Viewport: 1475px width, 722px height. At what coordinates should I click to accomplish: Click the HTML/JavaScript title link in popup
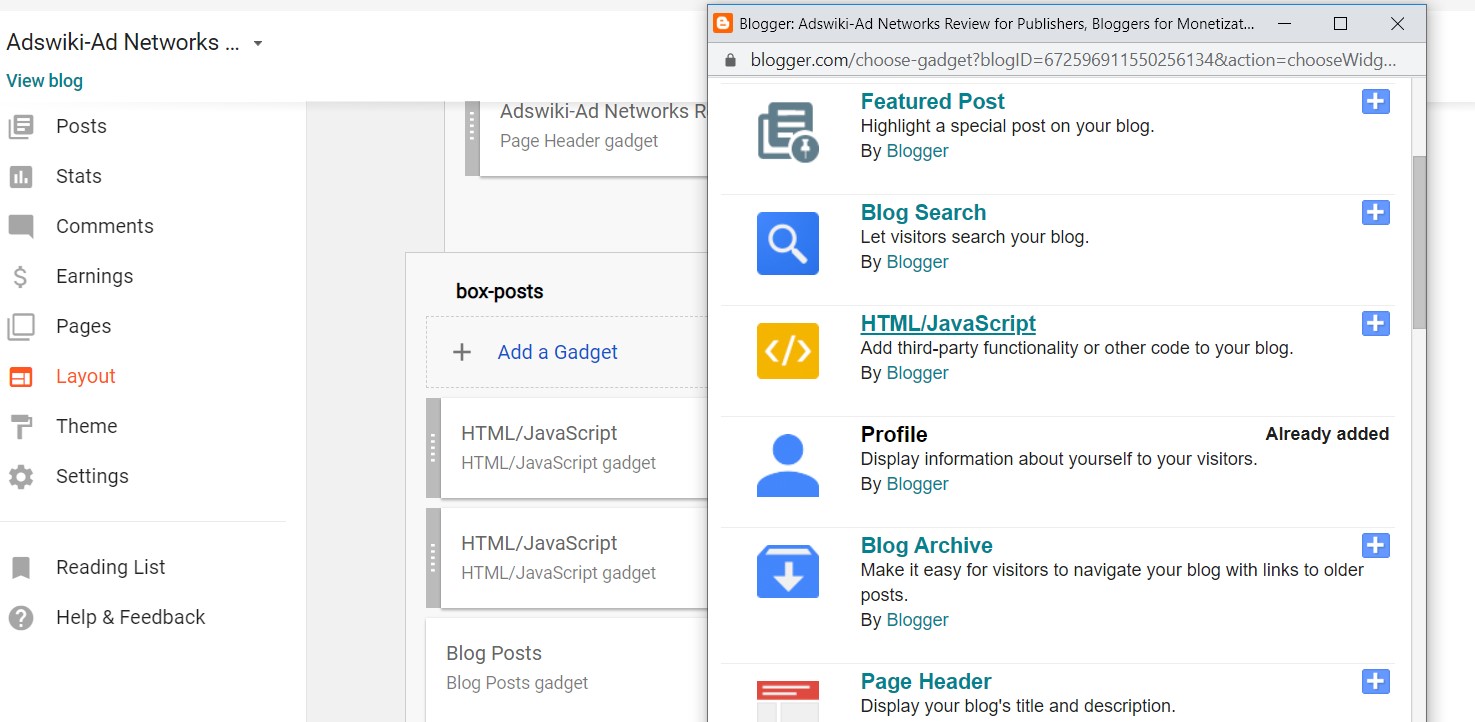click(x=948, y=323)
